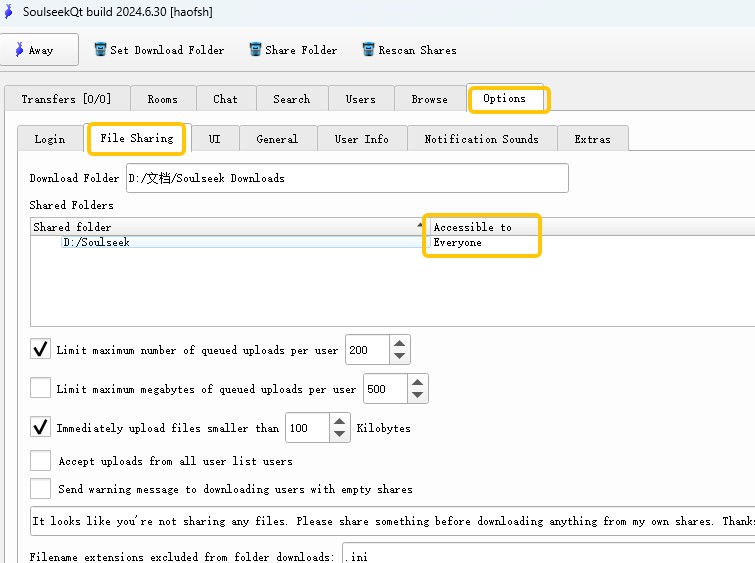This screenshot has height=563, width=755.
Task: Switch to the Rooms tab
Action: tap(163, 99)
